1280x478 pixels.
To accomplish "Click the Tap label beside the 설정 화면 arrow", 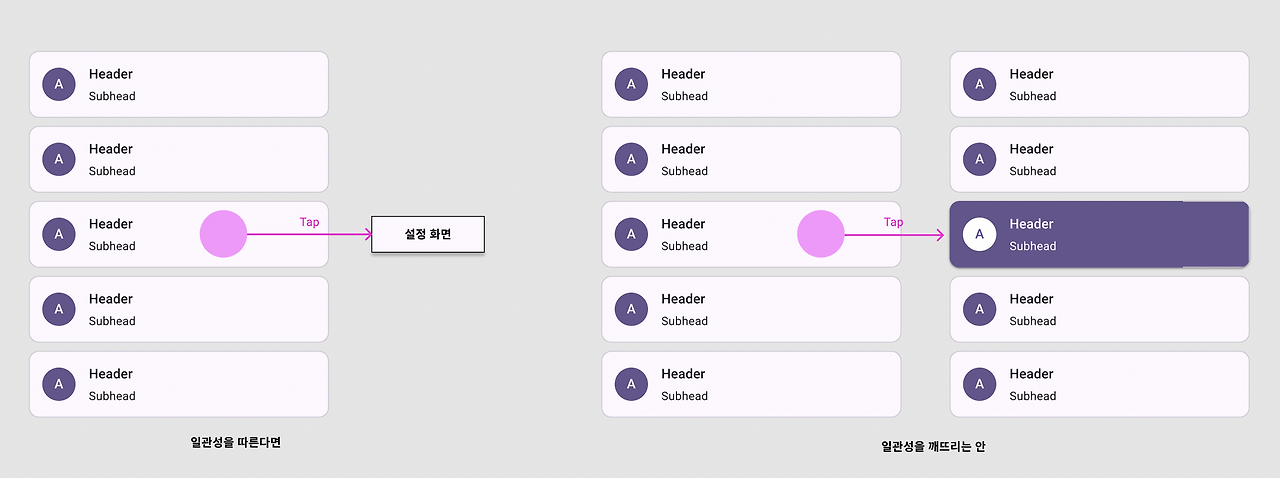I will pyautogui.click(x=310, y=222).
